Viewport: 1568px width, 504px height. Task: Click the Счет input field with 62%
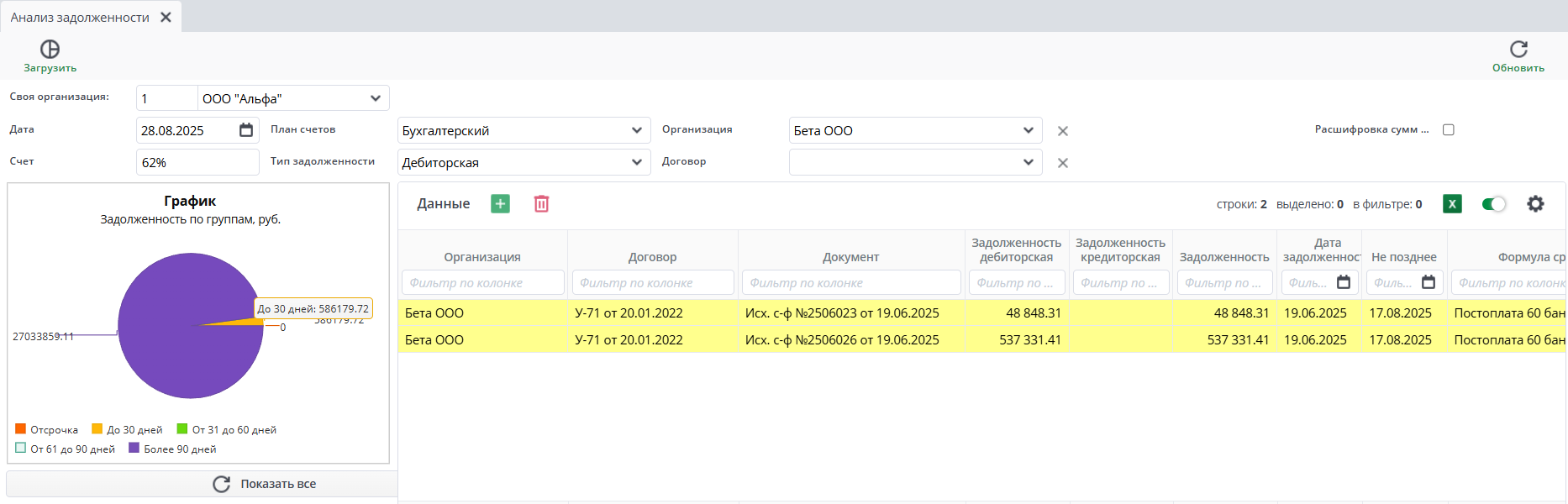click(197, 162)
